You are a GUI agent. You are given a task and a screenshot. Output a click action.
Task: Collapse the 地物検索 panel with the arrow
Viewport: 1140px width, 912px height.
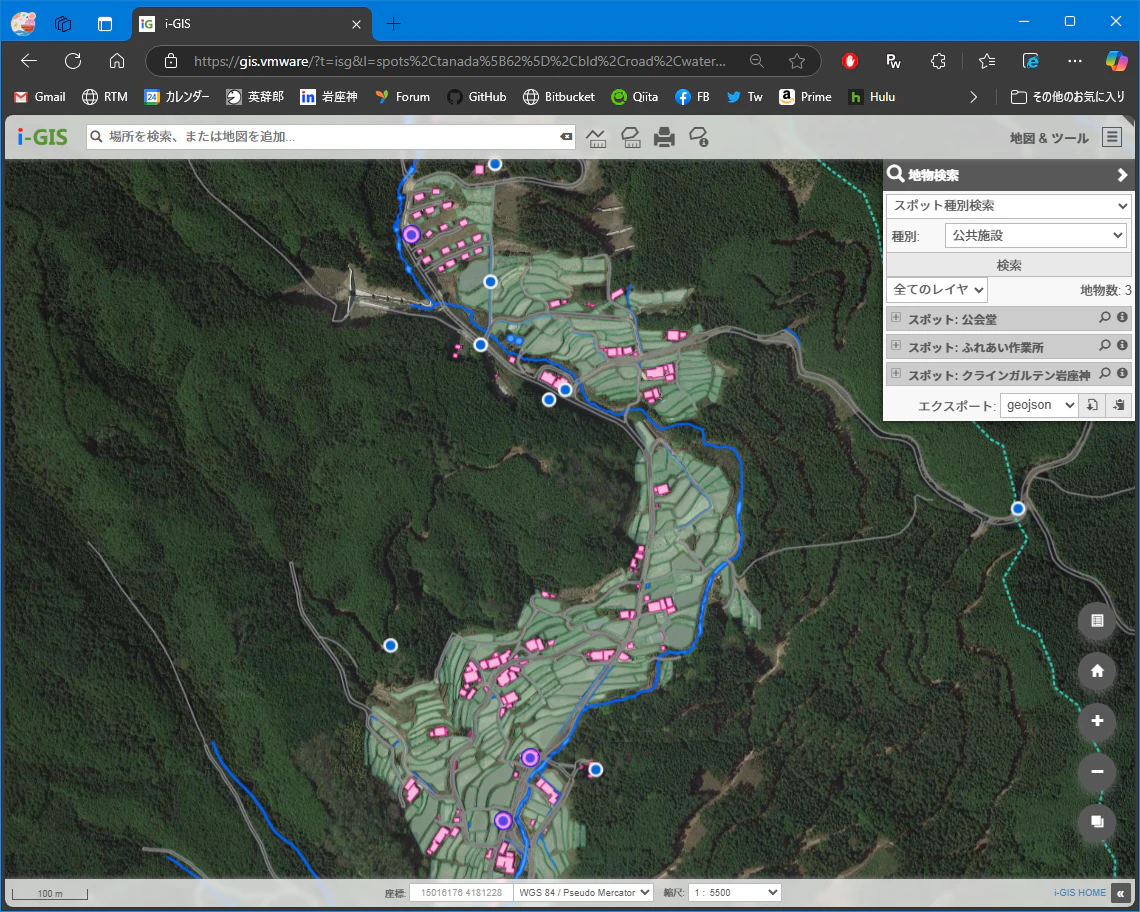pyautogui.click(x=1122, y=175)
